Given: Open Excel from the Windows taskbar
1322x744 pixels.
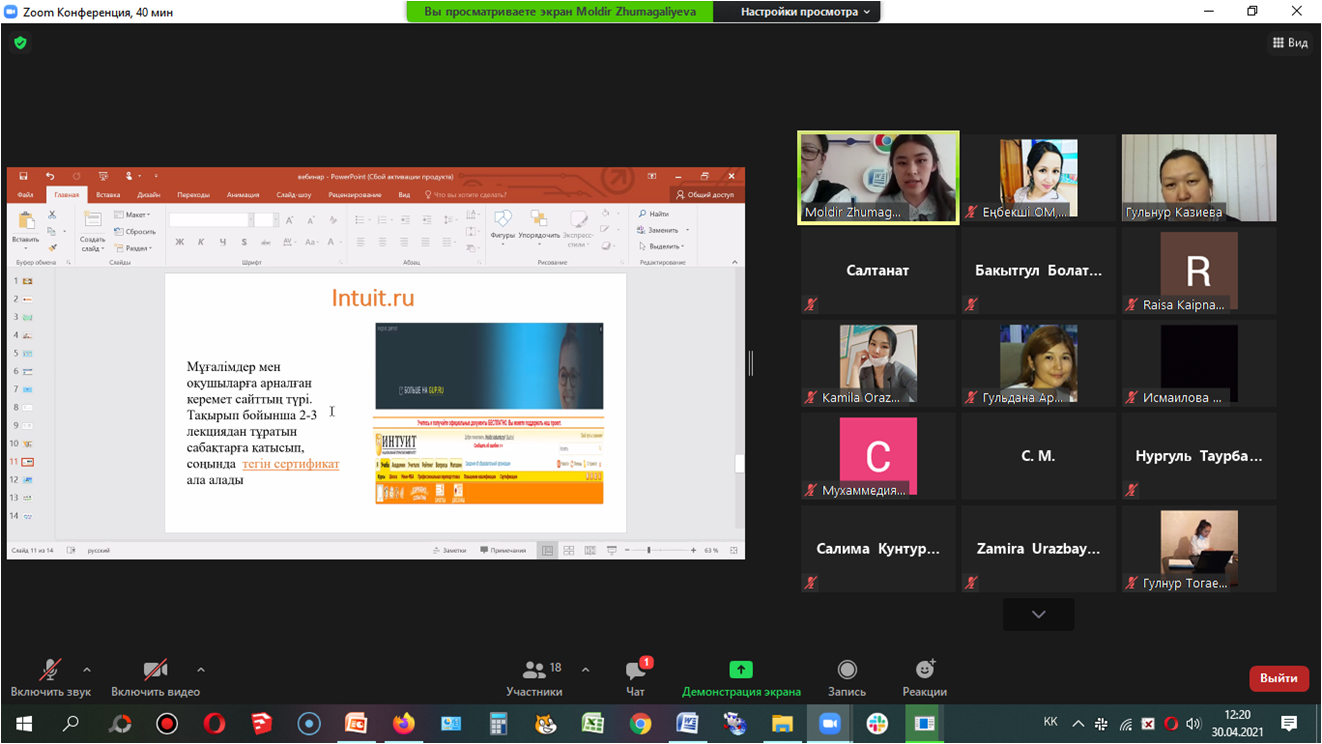Looking at the screenshot, I should [593, 723].
